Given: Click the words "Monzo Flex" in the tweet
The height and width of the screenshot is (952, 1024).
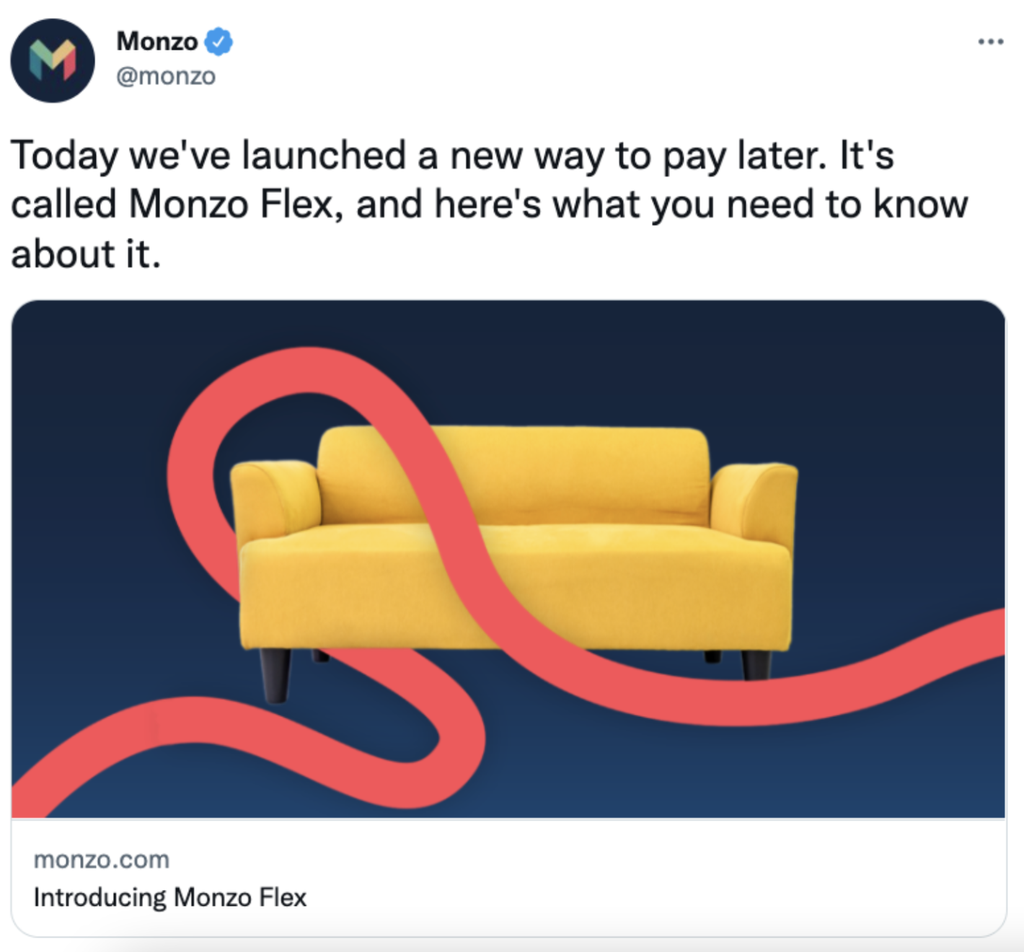Looking at the screenshot, I should pos(231,204).
